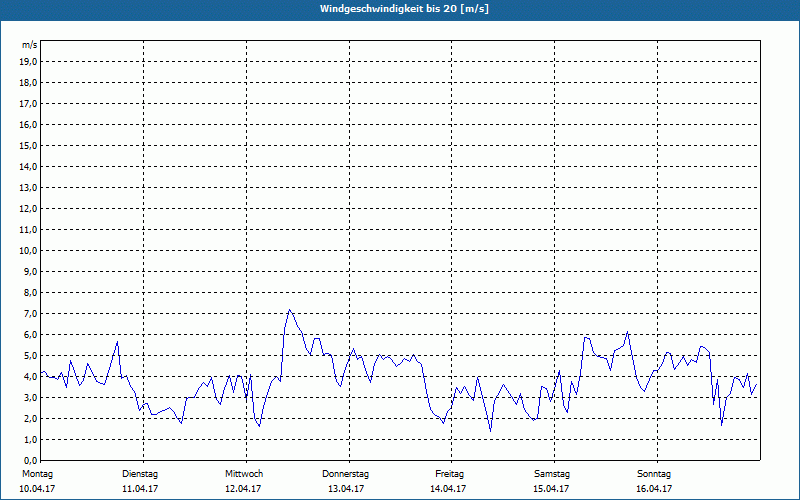Click the date 16.04.17
Screen dimensions: 800x500
click(654, 489)
